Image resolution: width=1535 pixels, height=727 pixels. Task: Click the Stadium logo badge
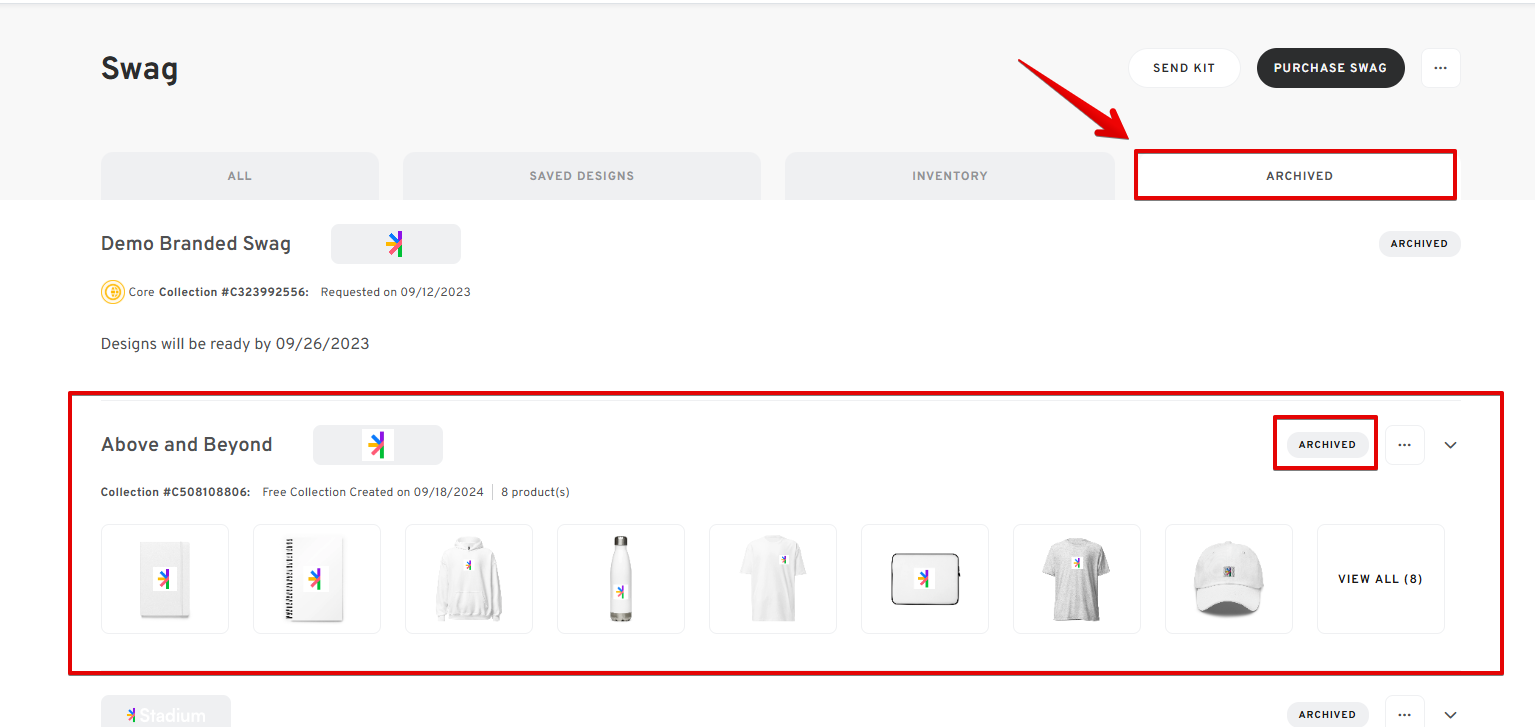[166, 713]
